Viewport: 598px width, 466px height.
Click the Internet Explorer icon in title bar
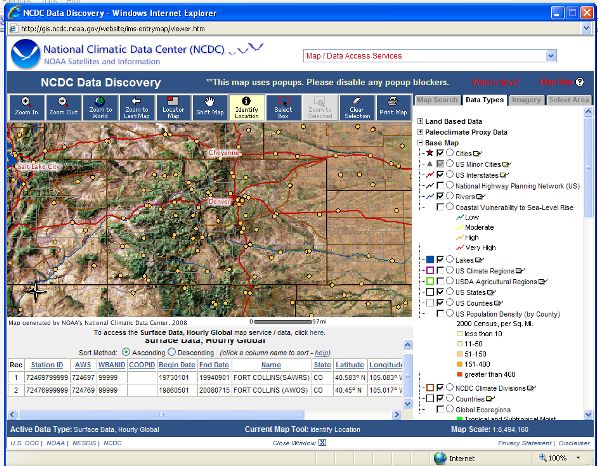pos(14,13)
